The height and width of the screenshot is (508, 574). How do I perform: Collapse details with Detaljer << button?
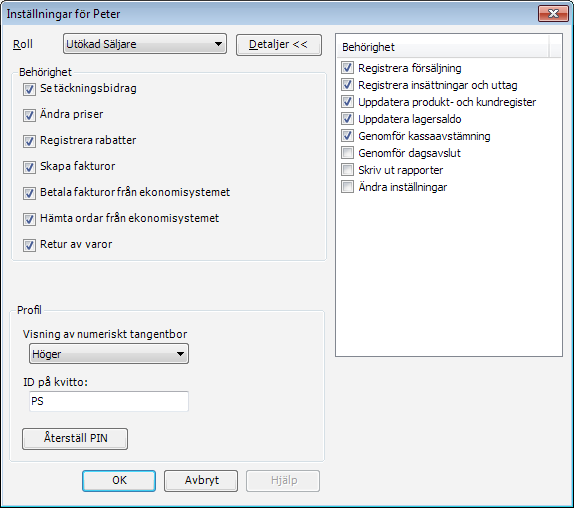click(279, 45)
